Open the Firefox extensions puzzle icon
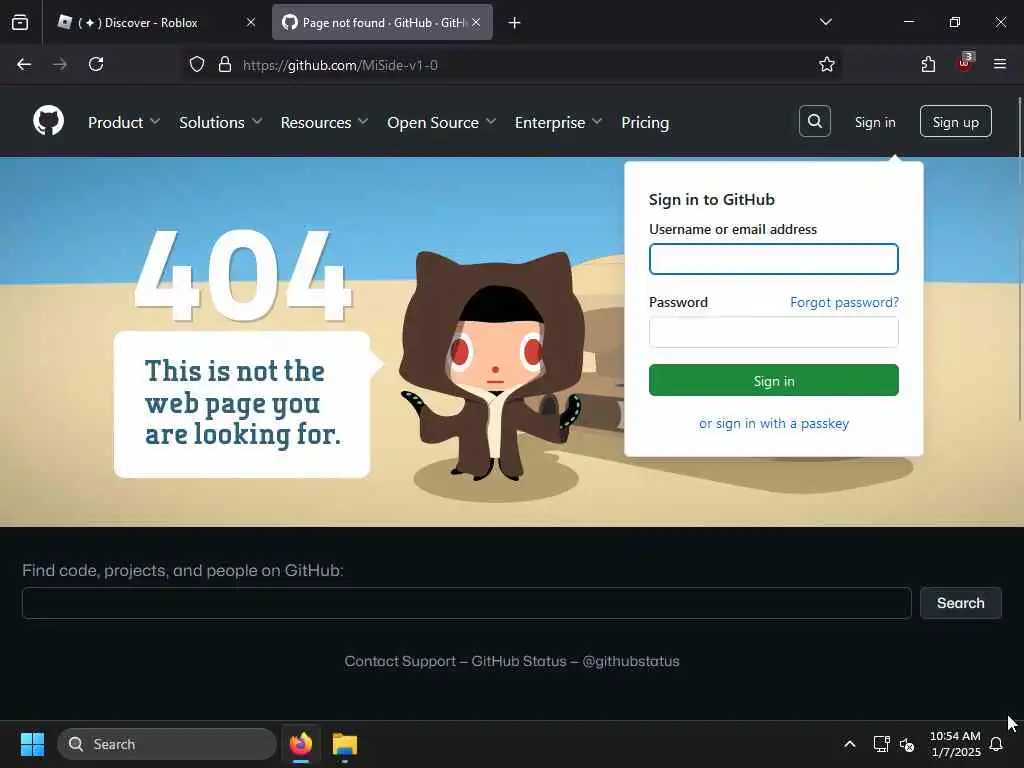The image size is (1024, 768). 928,64
